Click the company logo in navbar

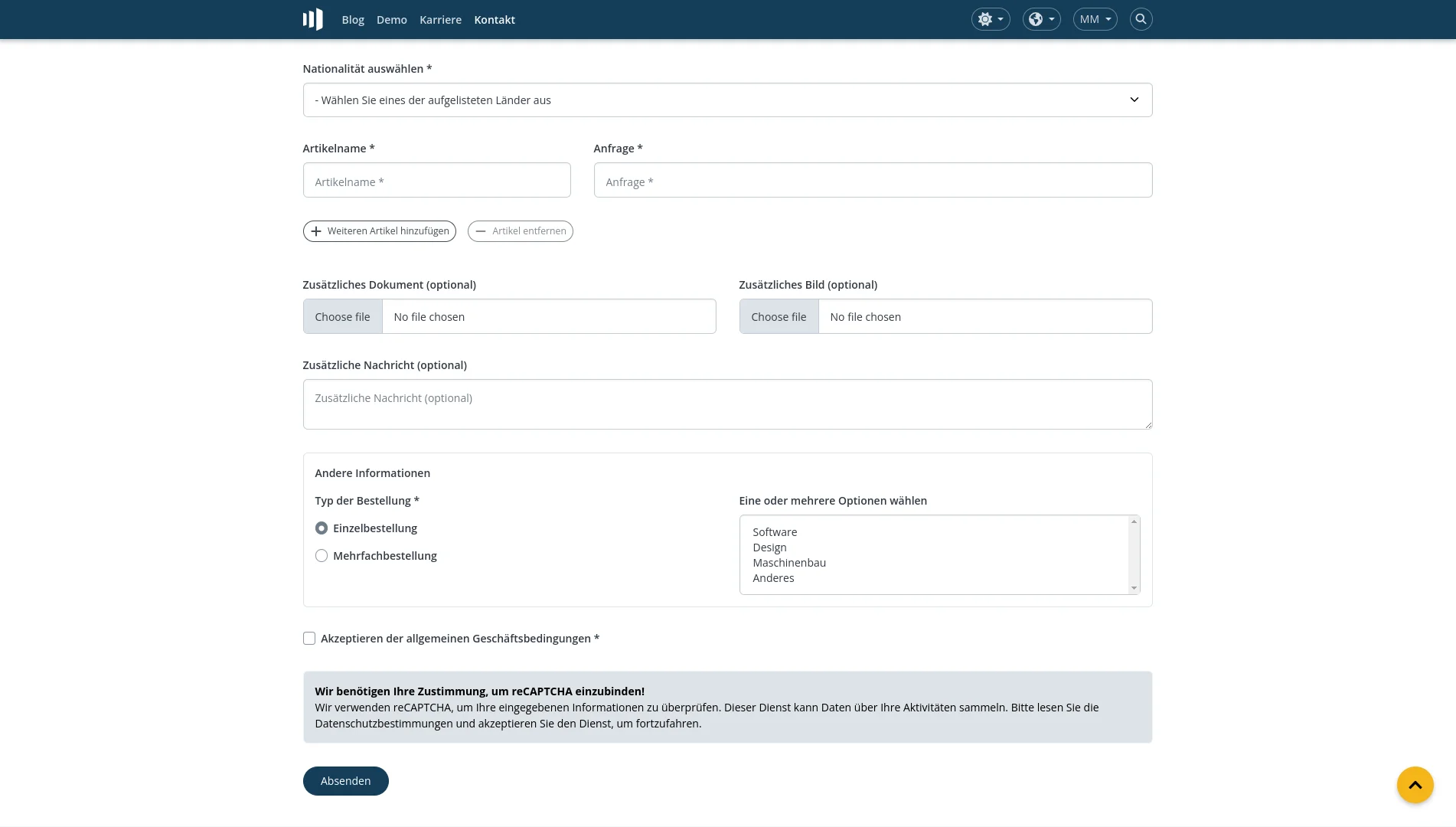coord(312,19)
